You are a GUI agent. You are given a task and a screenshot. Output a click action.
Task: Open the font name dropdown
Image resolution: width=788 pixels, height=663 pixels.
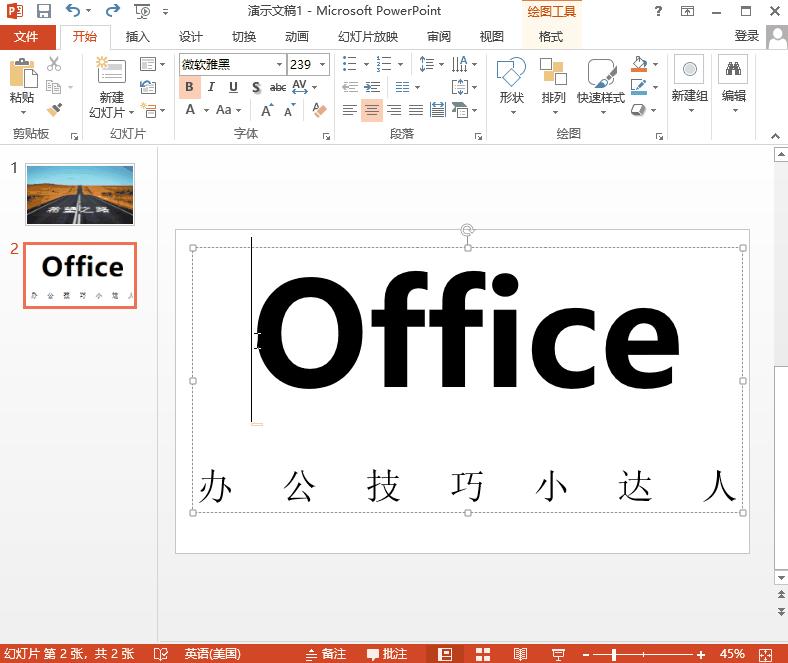(x=279, y=64)
